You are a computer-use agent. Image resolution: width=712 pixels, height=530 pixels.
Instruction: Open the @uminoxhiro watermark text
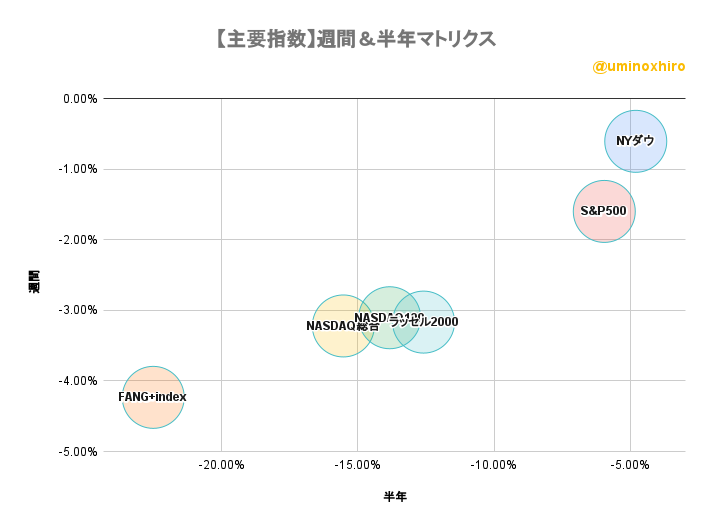click(639, 66)
